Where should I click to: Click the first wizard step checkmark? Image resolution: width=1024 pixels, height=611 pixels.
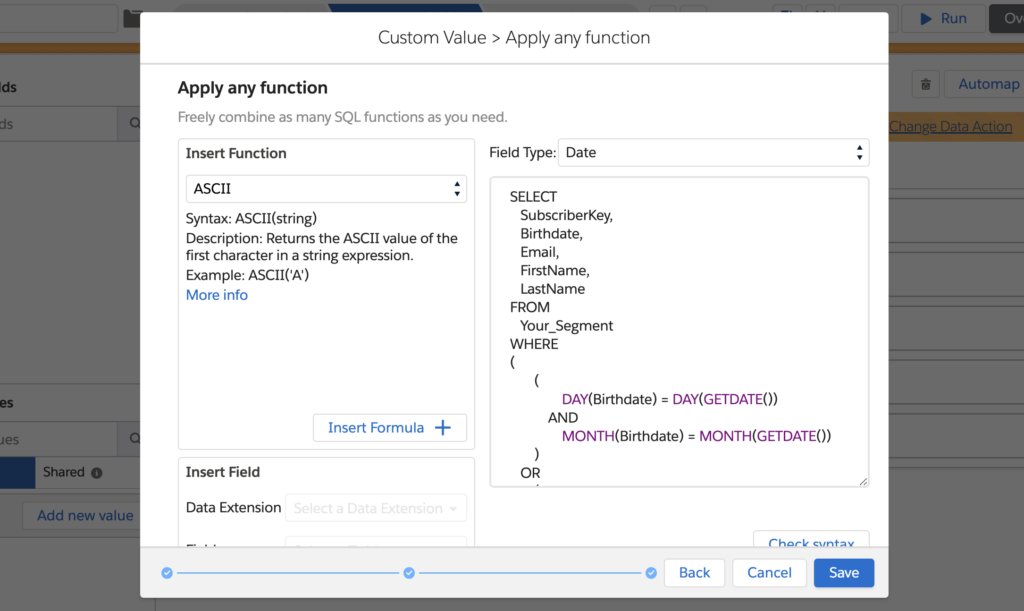click(167, 573)
